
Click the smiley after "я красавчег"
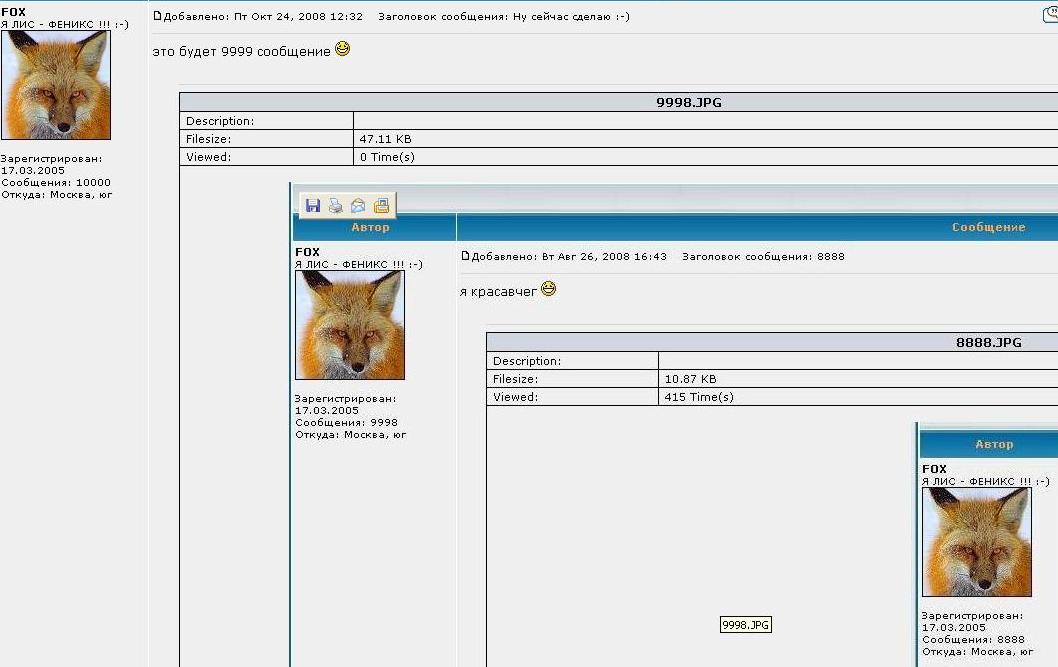[x=548, y=289]
